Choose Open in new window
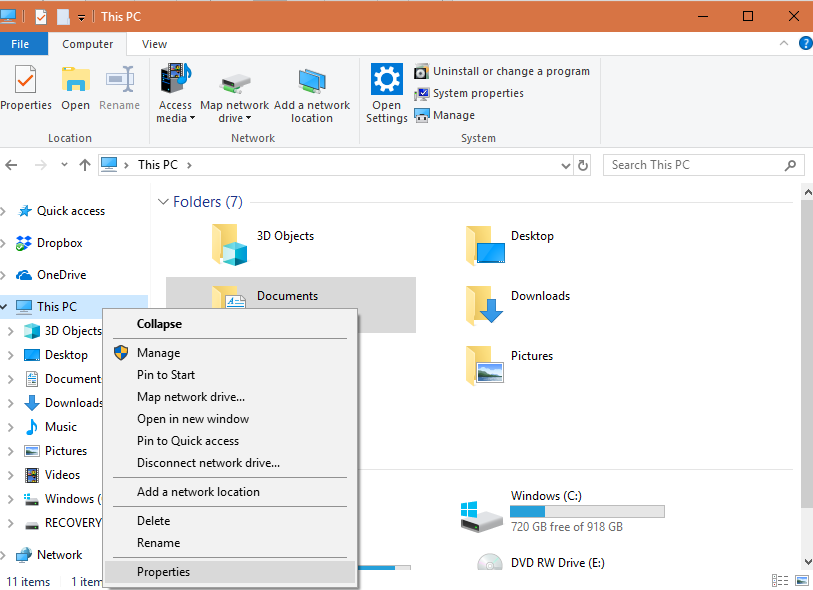The height and width of the screenshot is (590, 813). point(230,419)
